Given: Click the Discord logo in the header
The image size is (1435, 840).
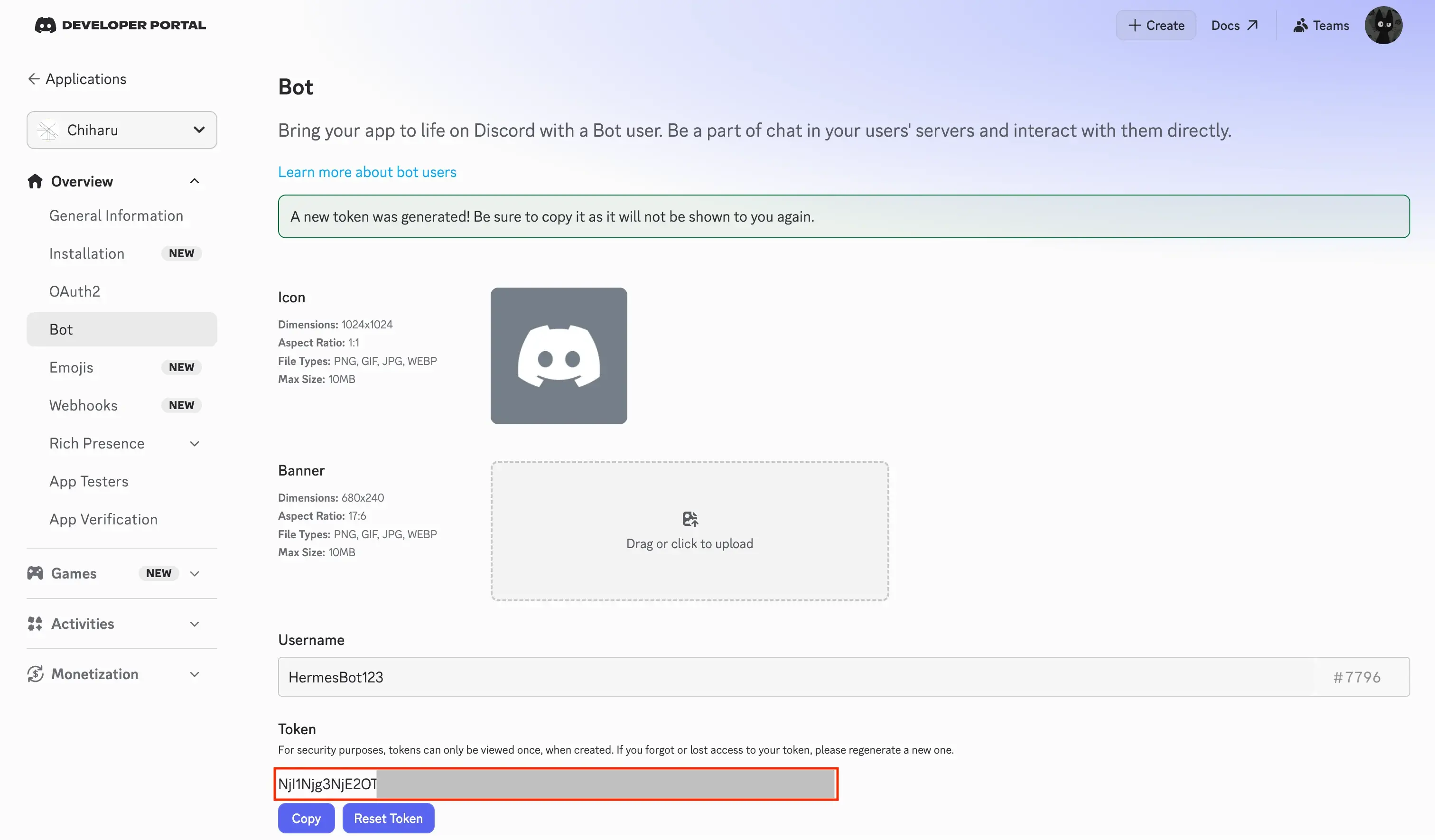Looking at the screenshot, I should [46, 25].
